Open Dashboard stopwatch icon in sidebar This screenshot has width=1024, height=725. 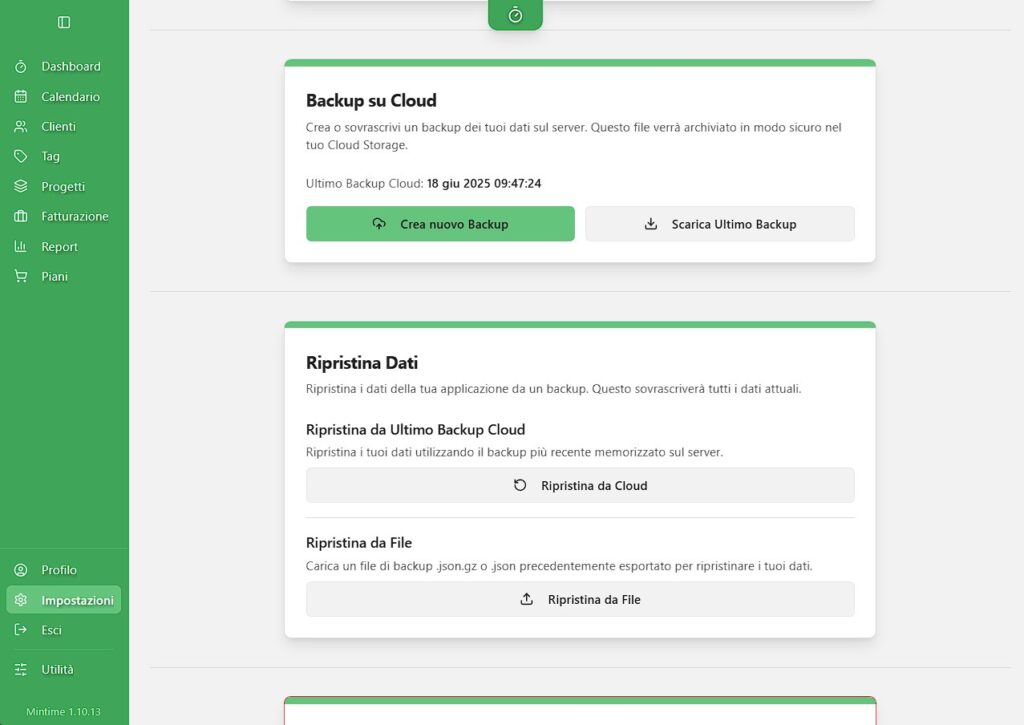21,67
